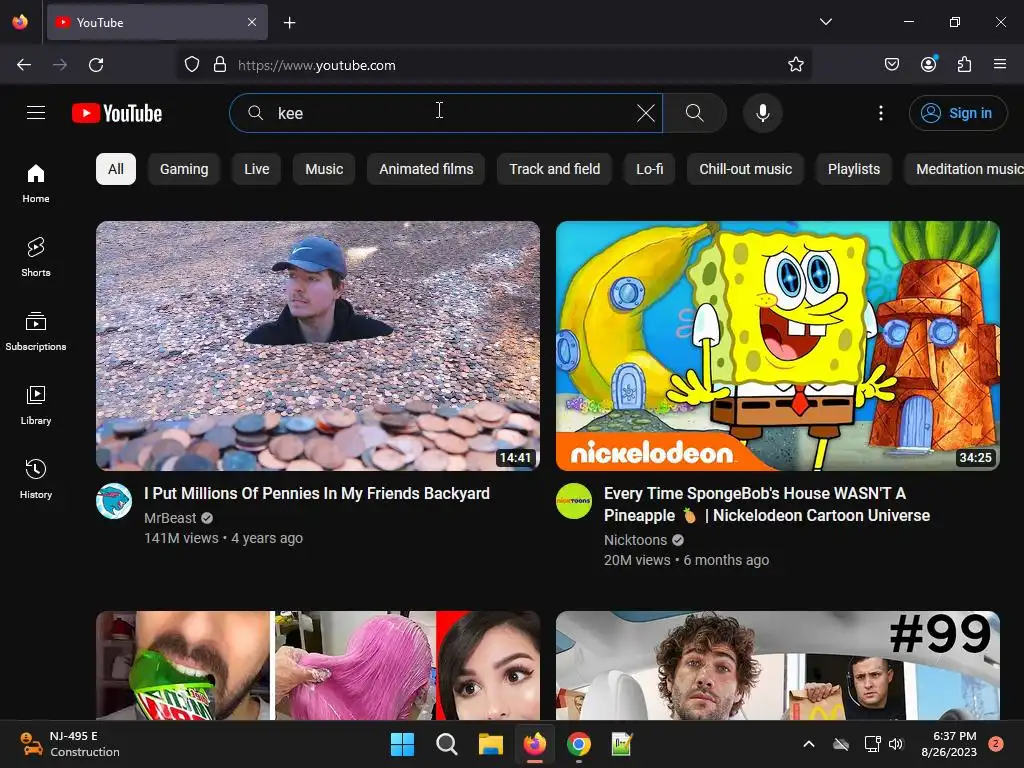Open the Firefox account icon
The height and width of the screenshot is (768, 1024).
tap(928, 65)
